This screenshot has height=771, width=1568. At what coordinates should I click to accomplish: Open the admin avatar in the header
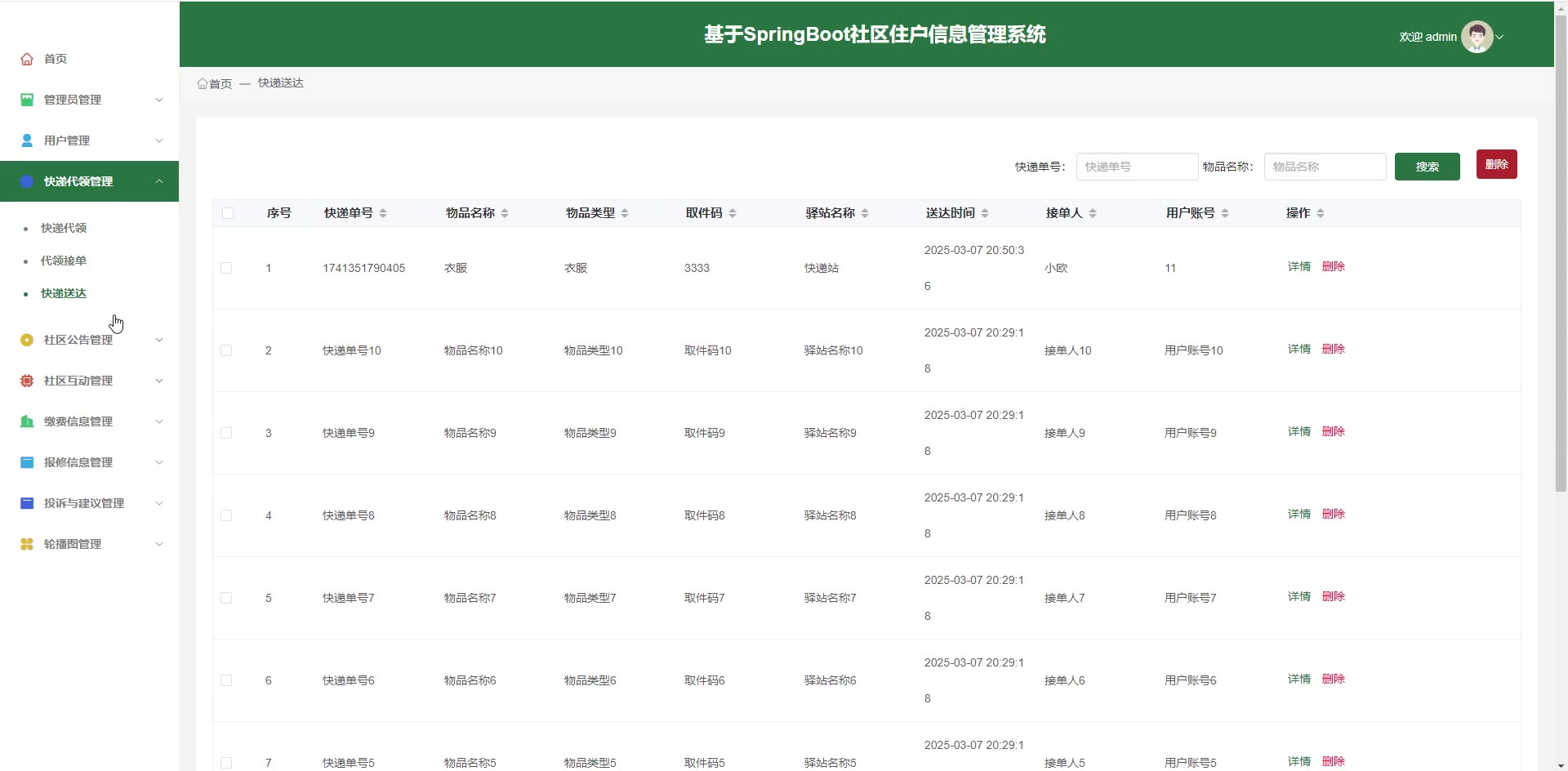point(1477,37)
